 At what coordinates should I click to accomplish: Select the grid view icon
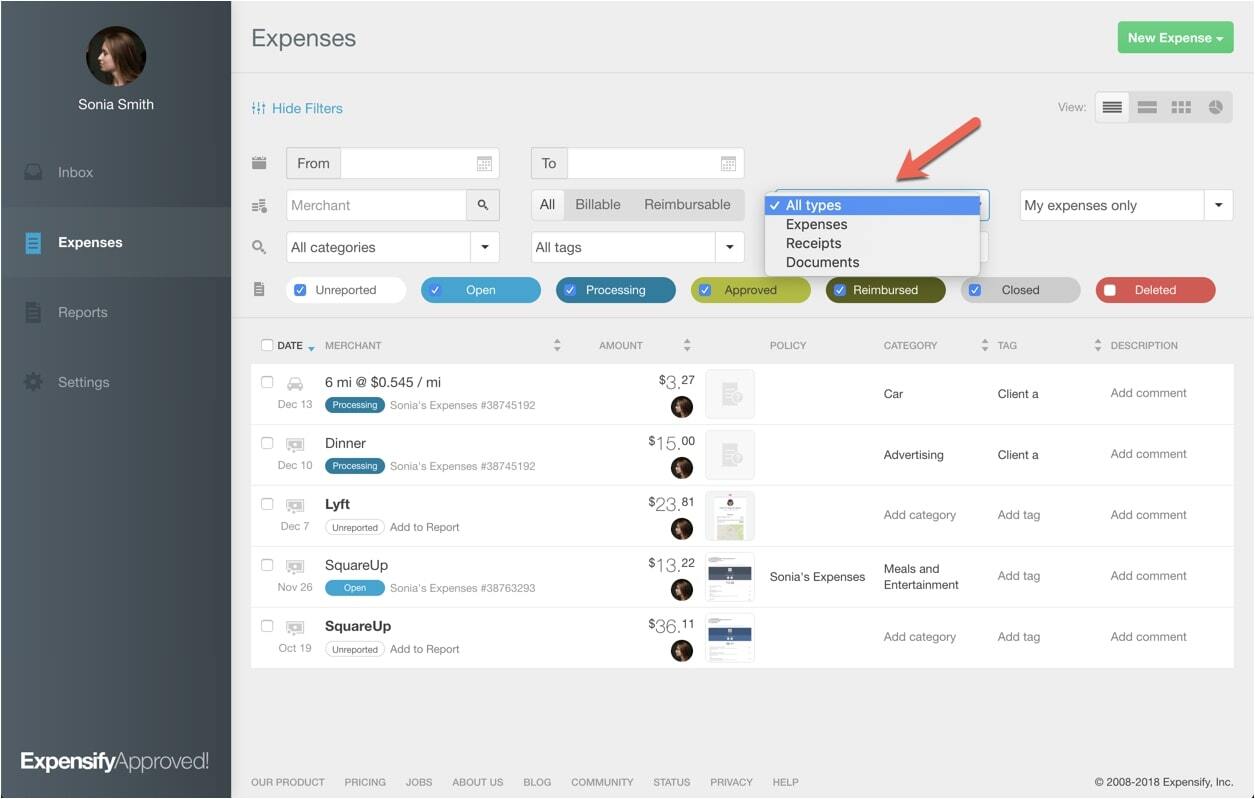1180,107
